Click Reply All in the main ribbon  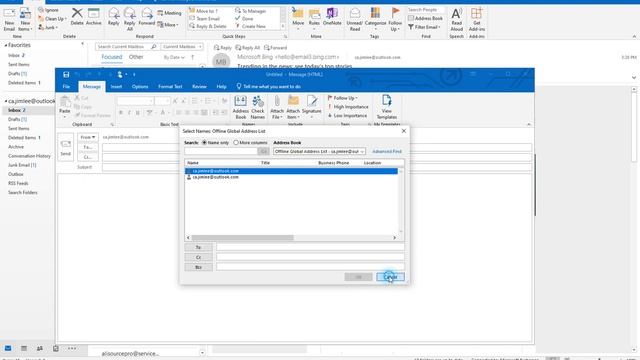[x=130, y=19]
